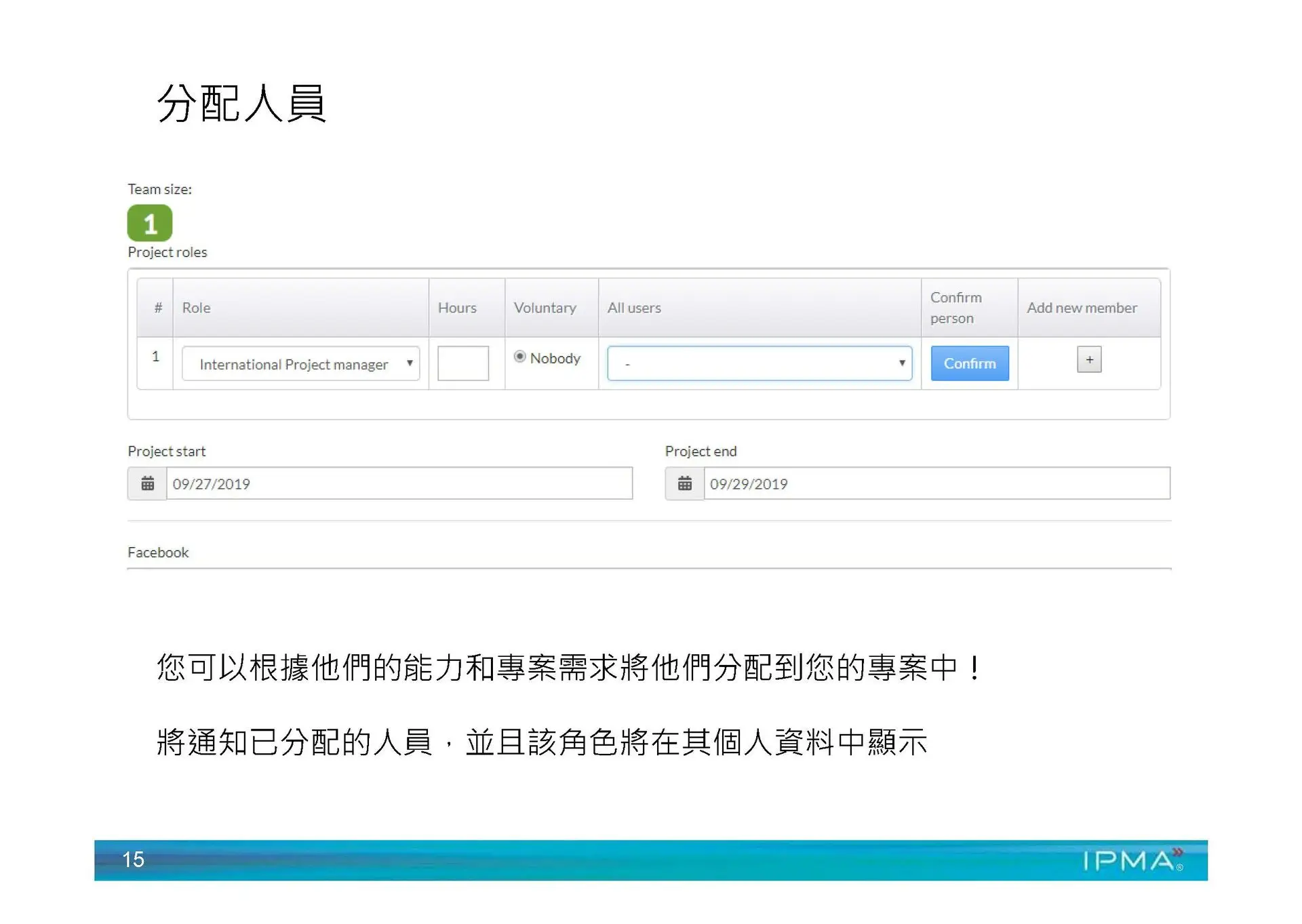Image resolution: width=1302 pixels, height=924 pixels.
Task: Open the International Project manager role dropdown
Action: (300, 364)
